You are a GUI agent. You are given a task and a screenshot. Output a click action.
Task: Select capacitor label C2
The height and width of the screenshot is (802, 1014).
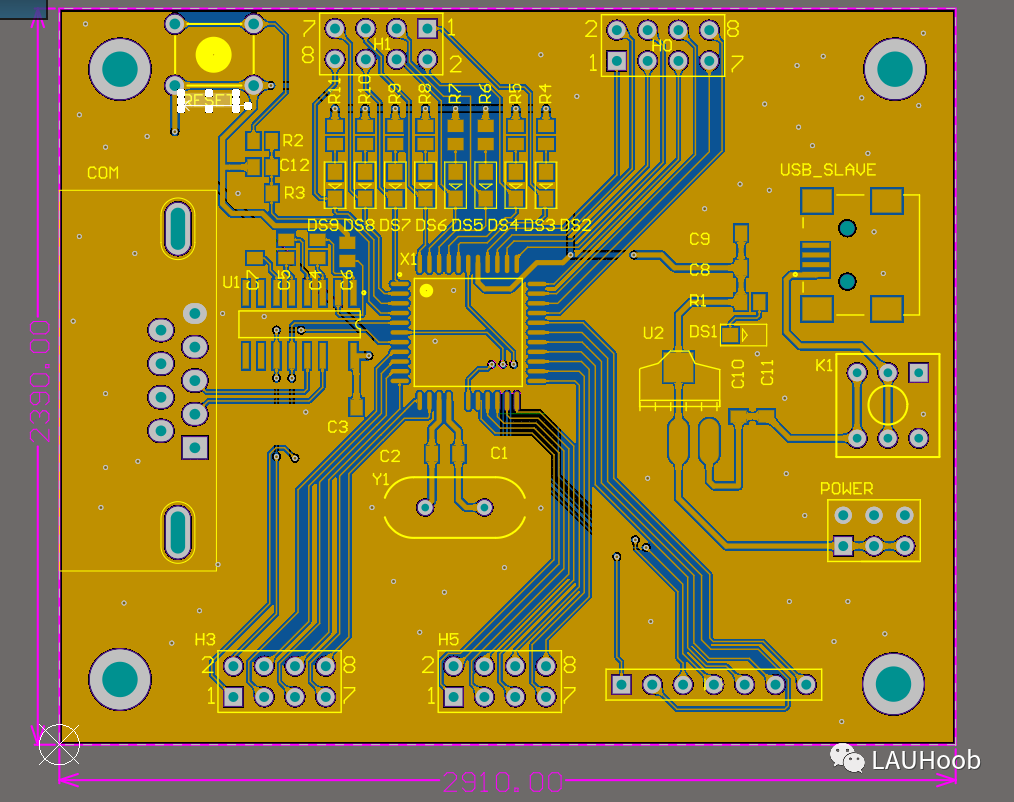tap(390, 456)
